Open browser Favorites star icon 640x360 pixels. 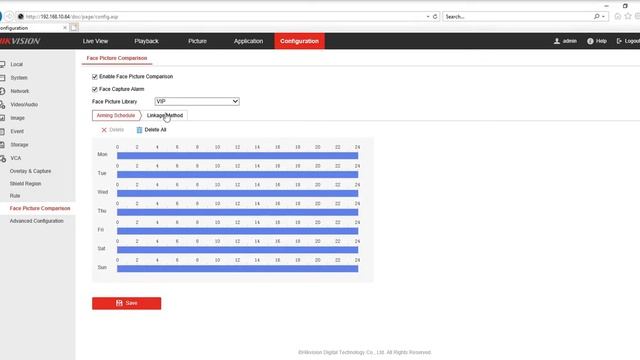[x=628, y=16]
